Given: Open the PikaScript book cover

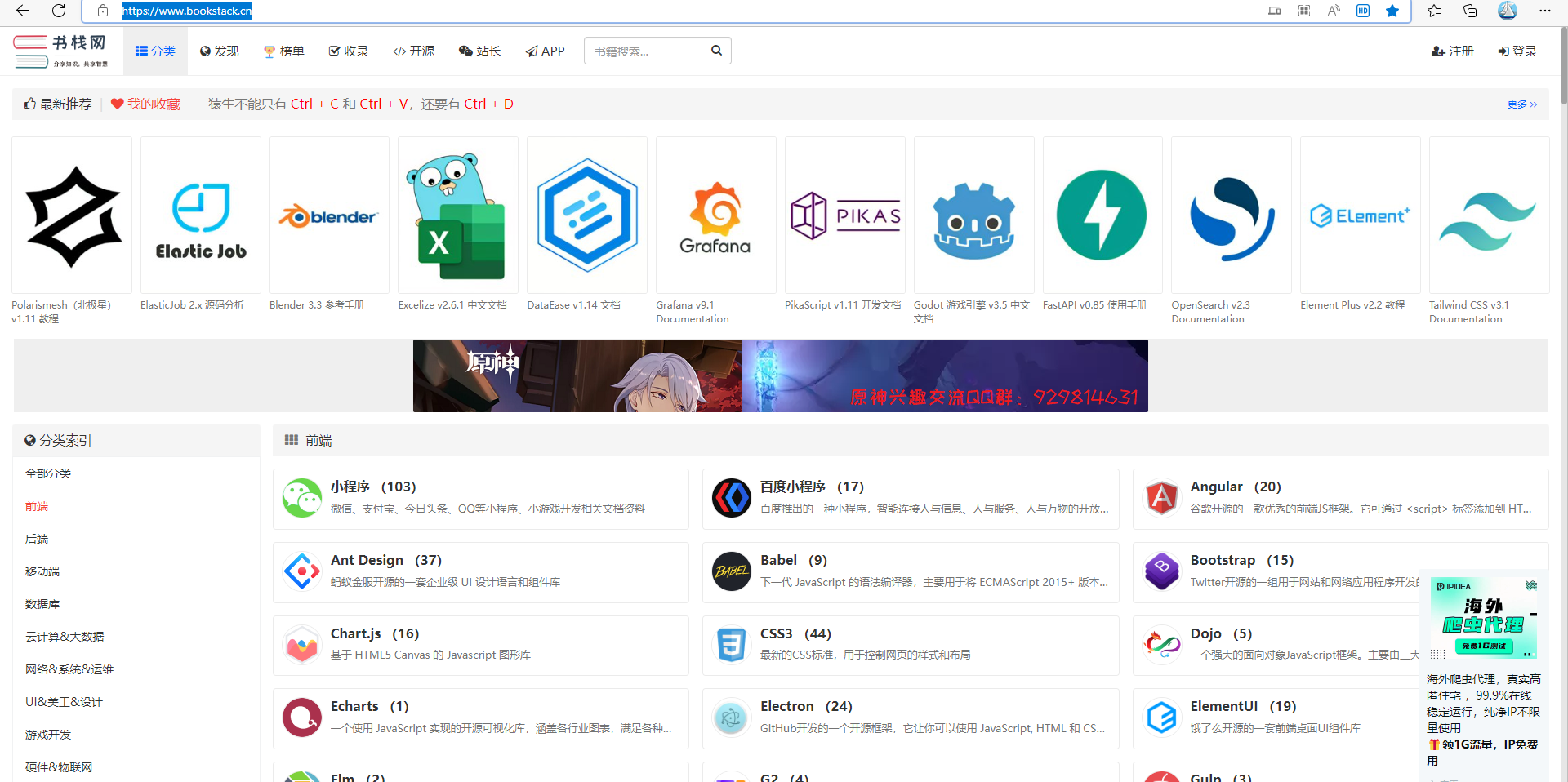Looking at the screenshot, I should coord(845,215).
